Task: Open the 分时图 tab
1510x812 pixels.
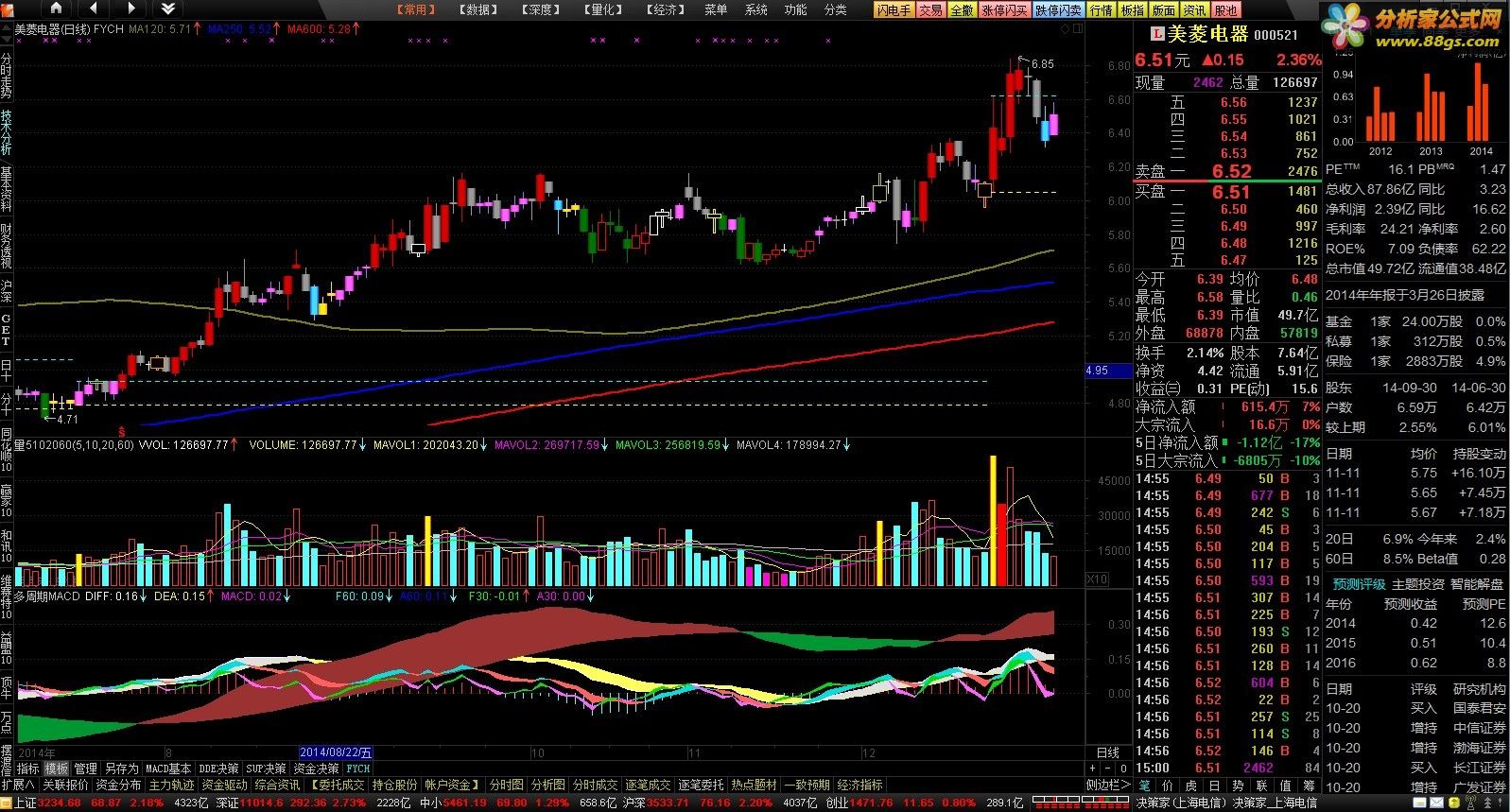Action: (x=506, y=785)
